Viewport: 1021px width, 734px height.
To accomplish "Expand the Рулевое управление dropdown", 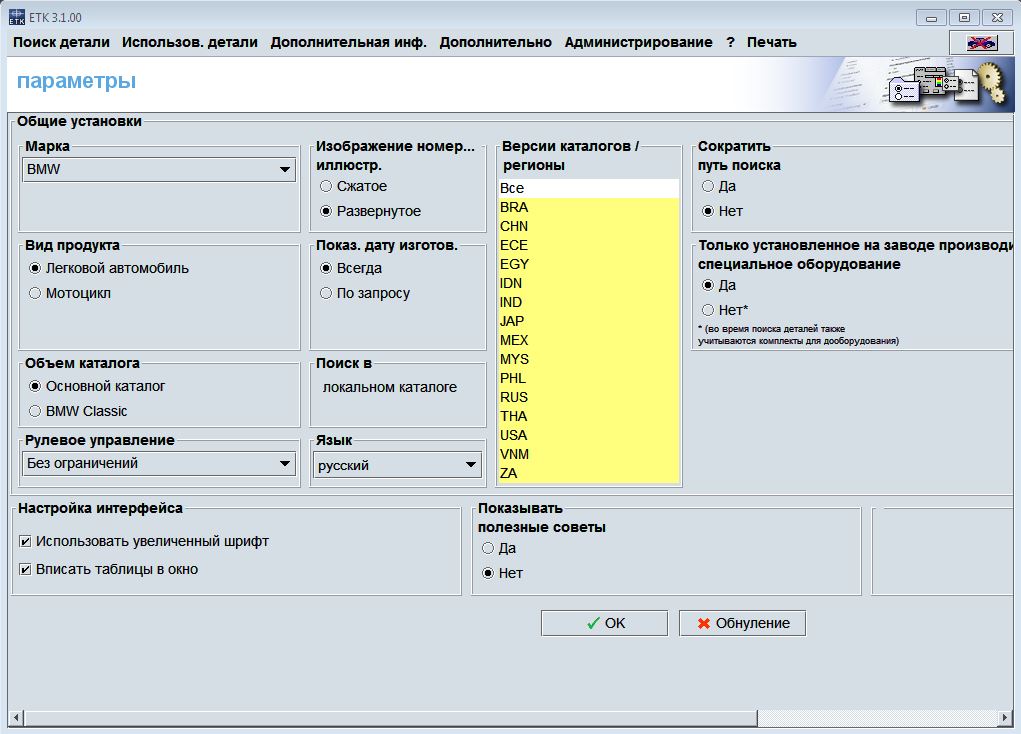I will tap(159, 464).
